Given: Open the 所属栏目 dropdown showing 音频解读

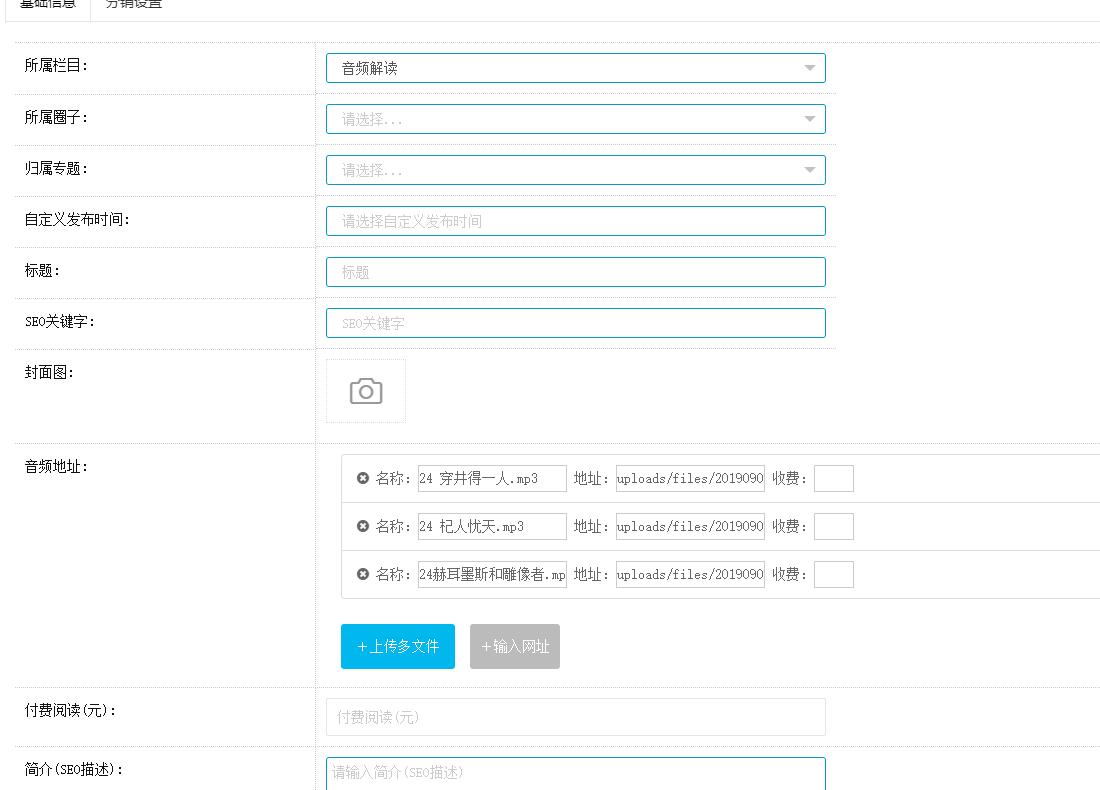Looking at the screenshot, I should (575, 68).
